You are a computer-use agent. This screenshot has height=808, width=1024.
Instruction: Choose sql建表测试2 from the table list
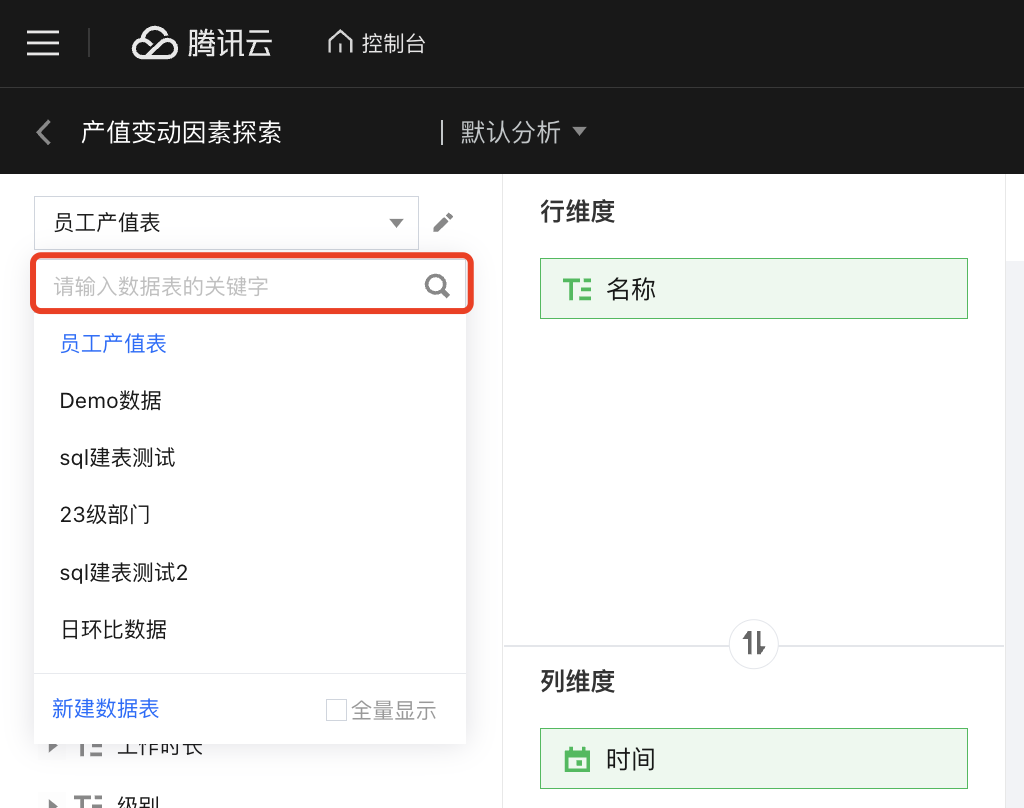click(x=123, y=572)
